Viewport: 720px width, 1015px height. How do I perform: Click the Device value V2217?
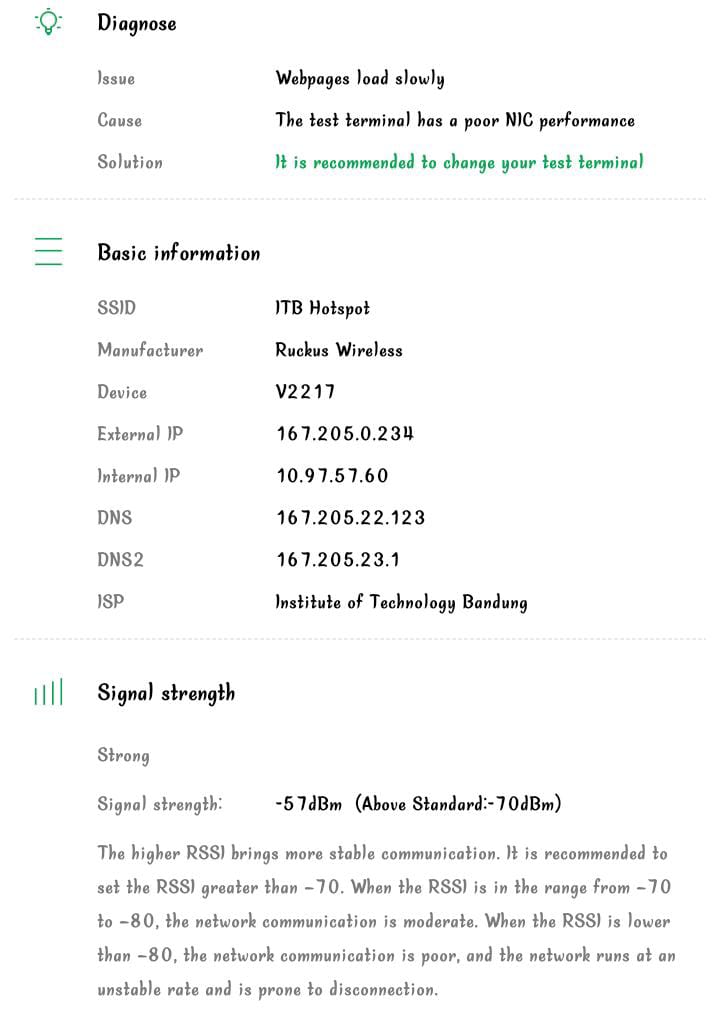[x=305, y=392]
